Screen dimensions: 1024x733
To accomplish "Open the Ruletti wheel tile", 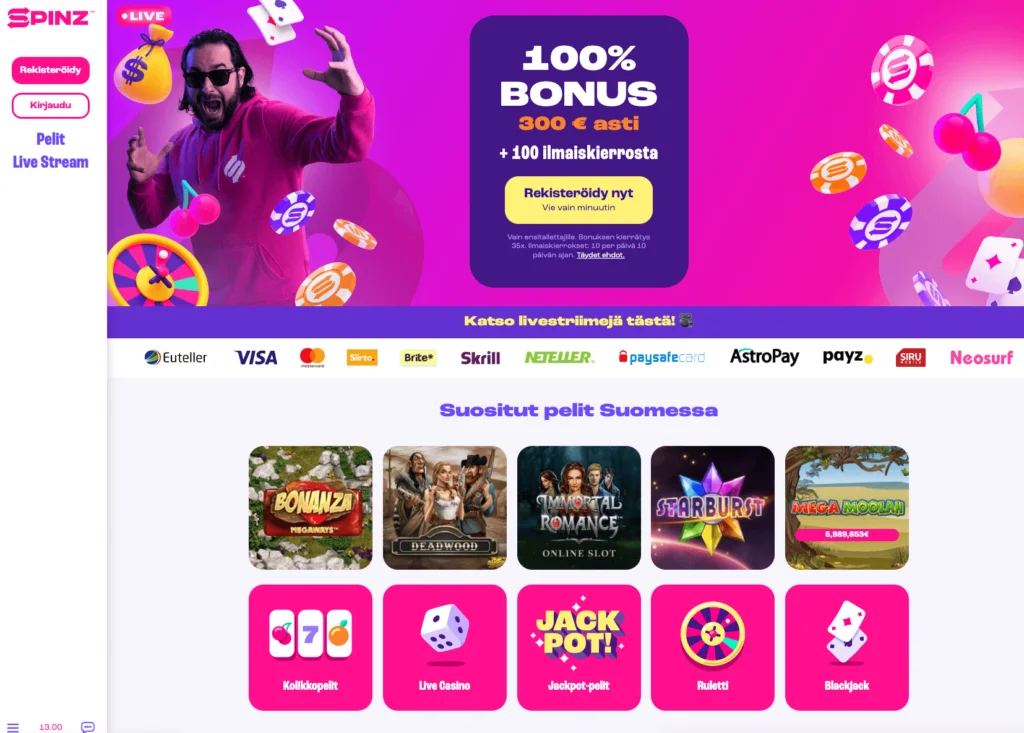I will tap(712, 647).
